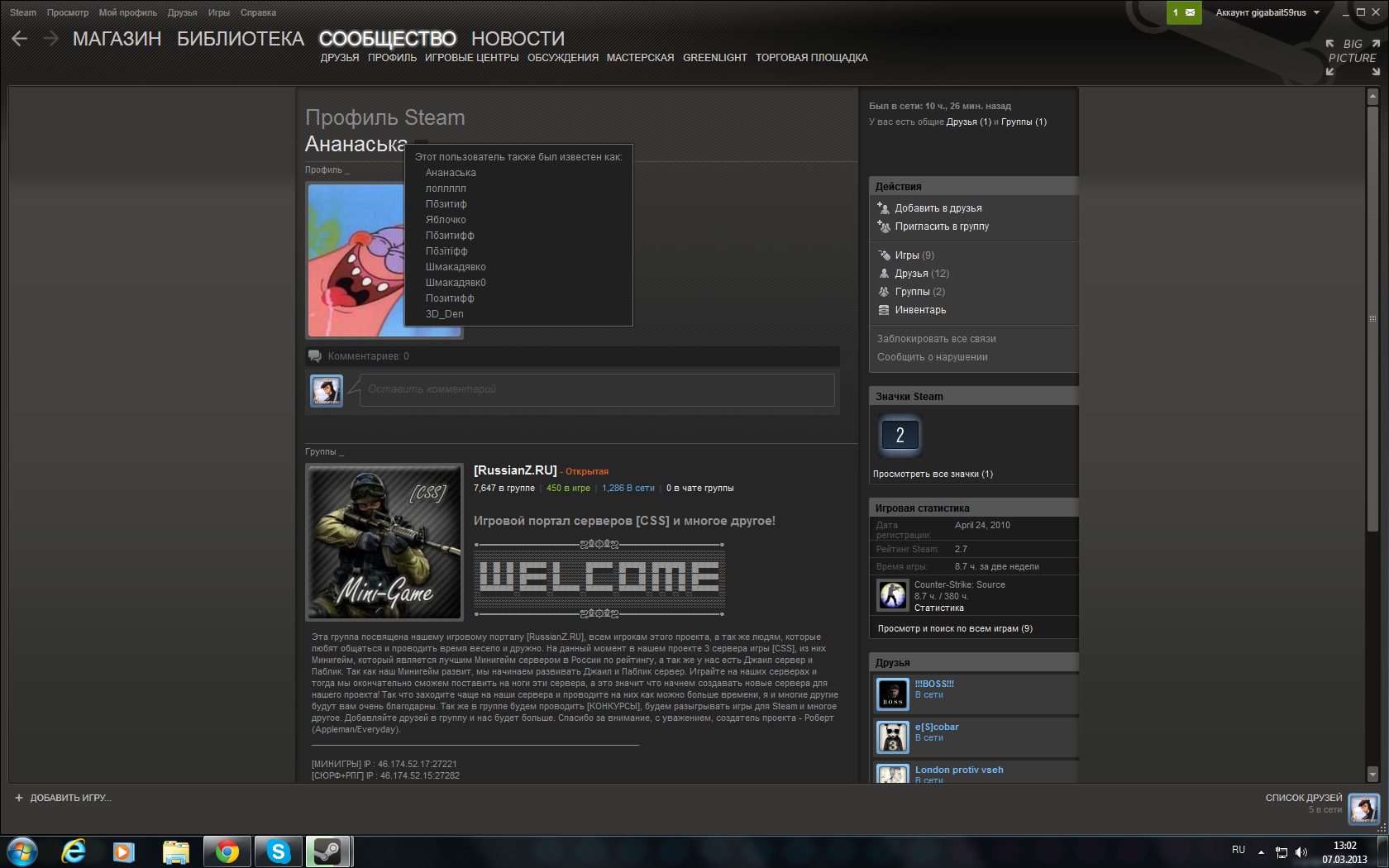This screenshot has height=868, width=1389.
Task: Go forward with the right arrow
Action: pos(51,38)
